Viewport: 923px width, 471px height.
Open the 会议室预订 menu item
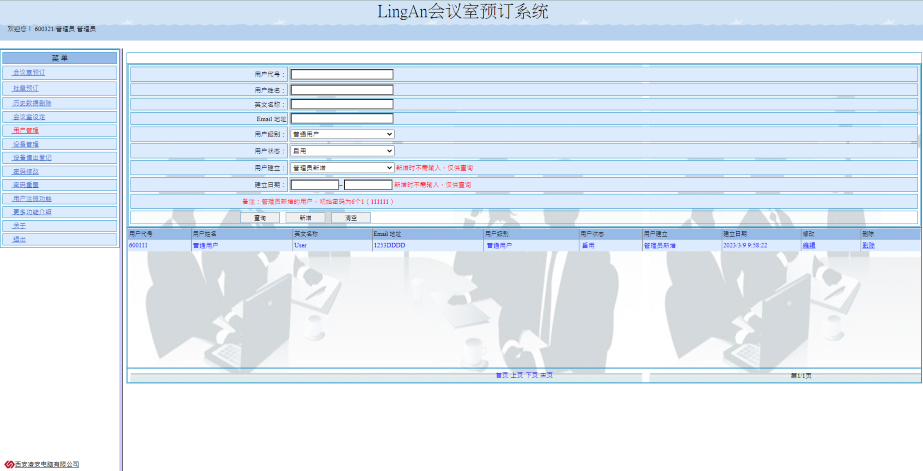(x=29, y=73)
